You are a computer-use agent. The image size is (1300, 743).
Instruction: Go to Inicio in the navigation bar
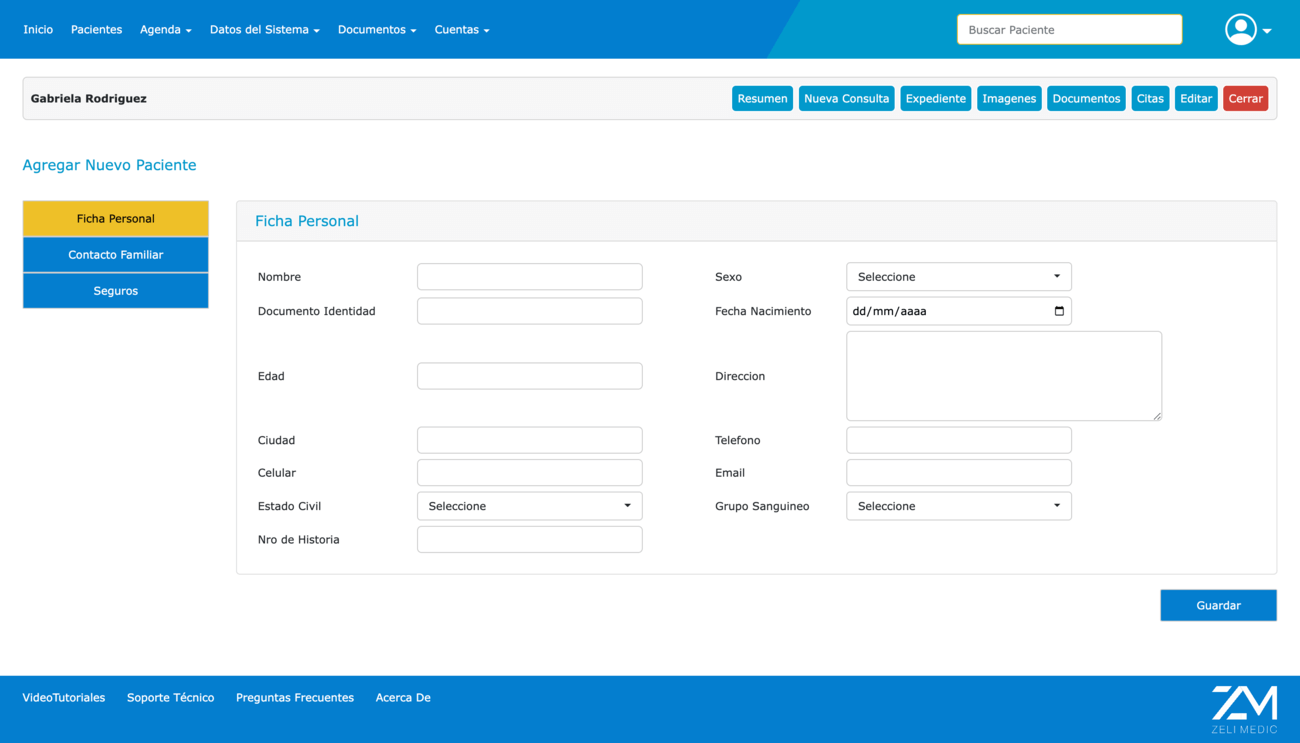(38, 29)
